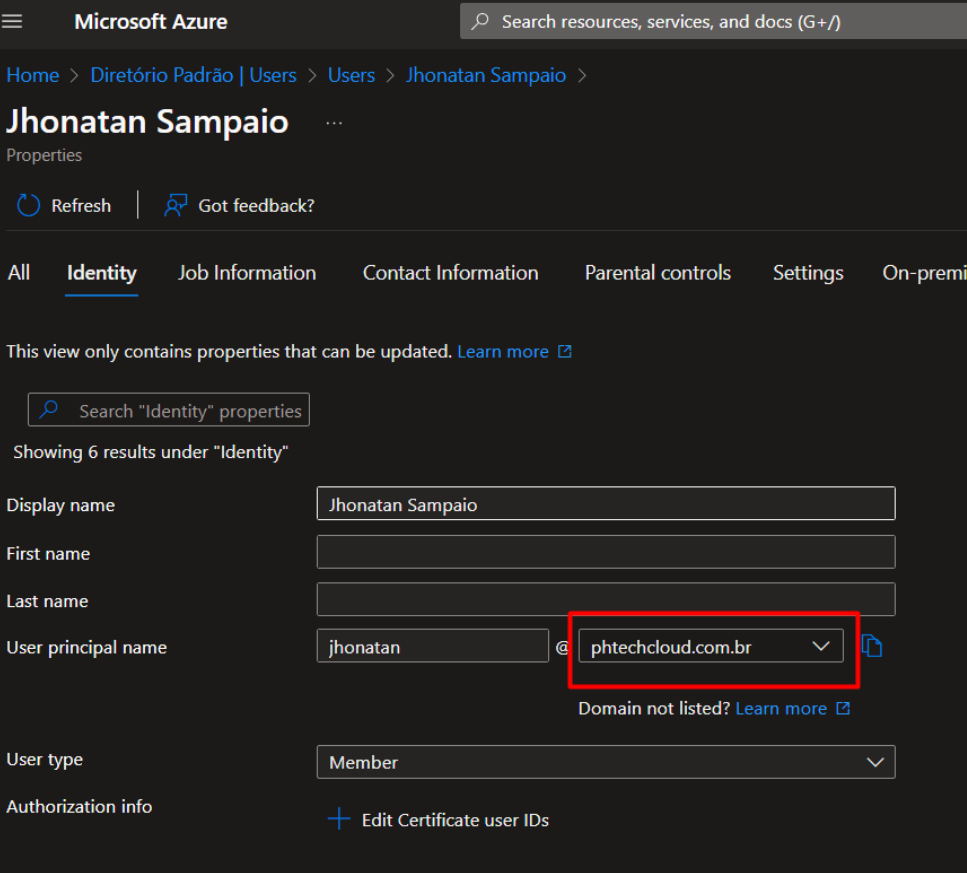Switch to the All tab
The height and width of the screenshot is (873, 967).
click(19, 273)
